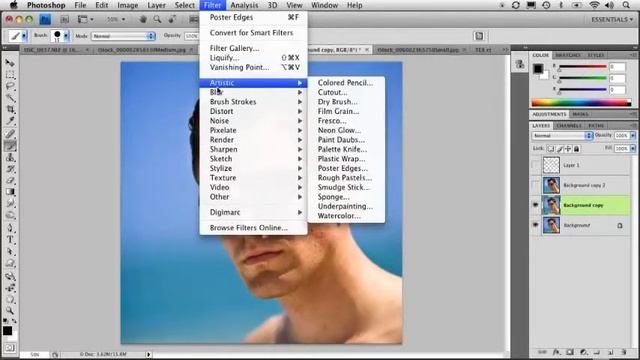640x360 pixels.
Task: Toggle lock transparent pixels
Action: point(551,149)
